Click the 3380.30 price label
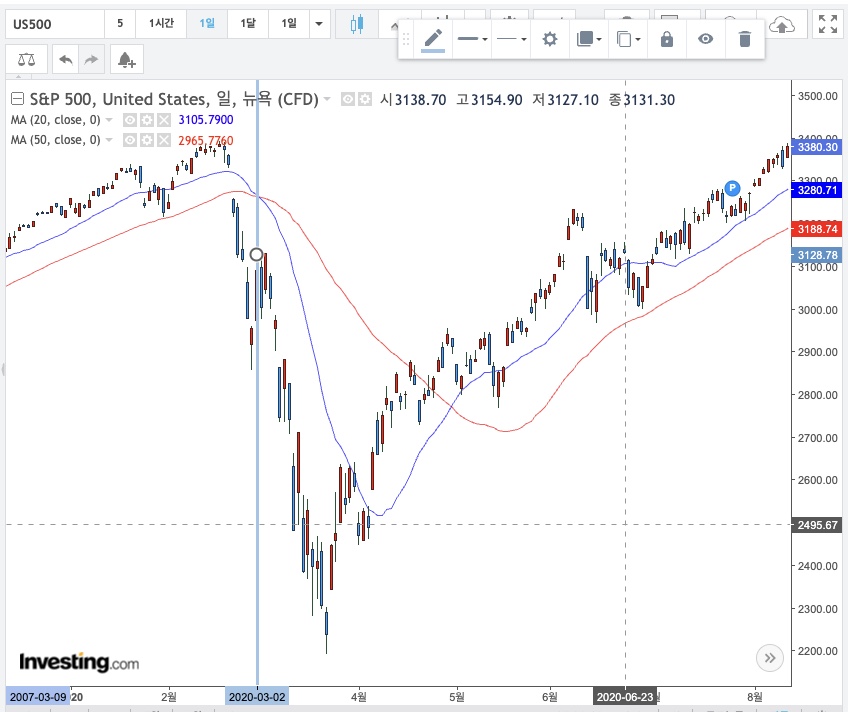 point(817,147)
